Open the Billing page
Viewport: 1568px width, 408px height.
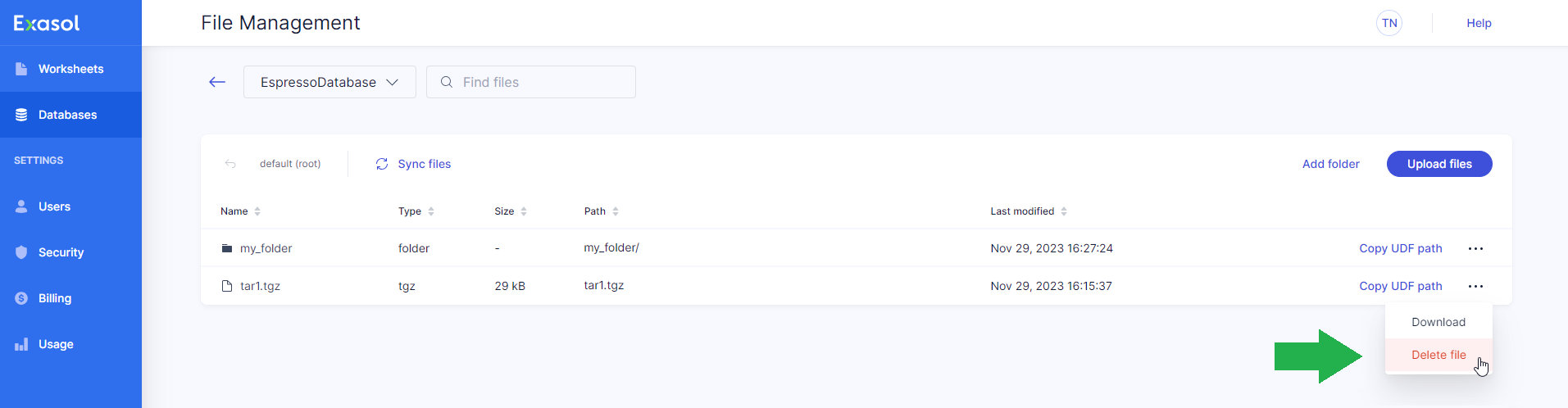coord(54,298)
